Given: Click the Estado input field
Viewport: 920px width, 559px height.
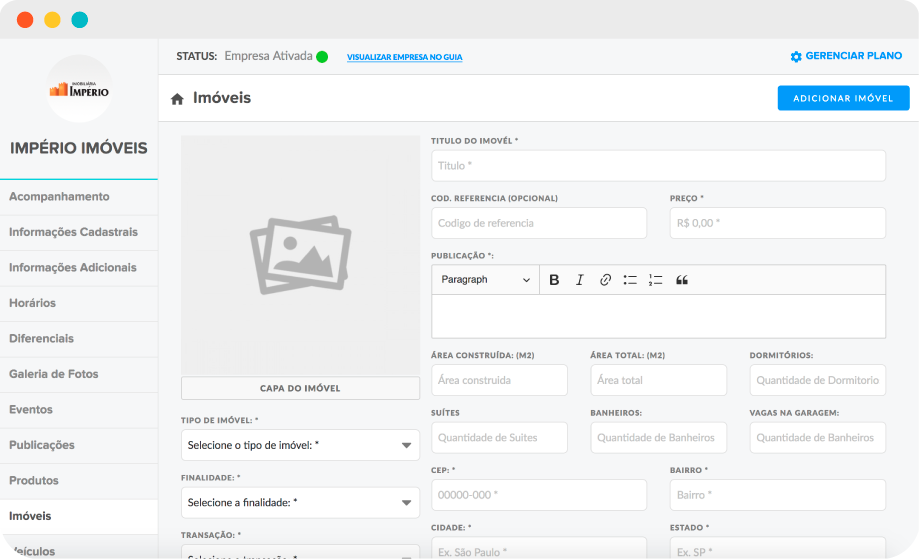Looking at the screenshot, I should [777, 548].
